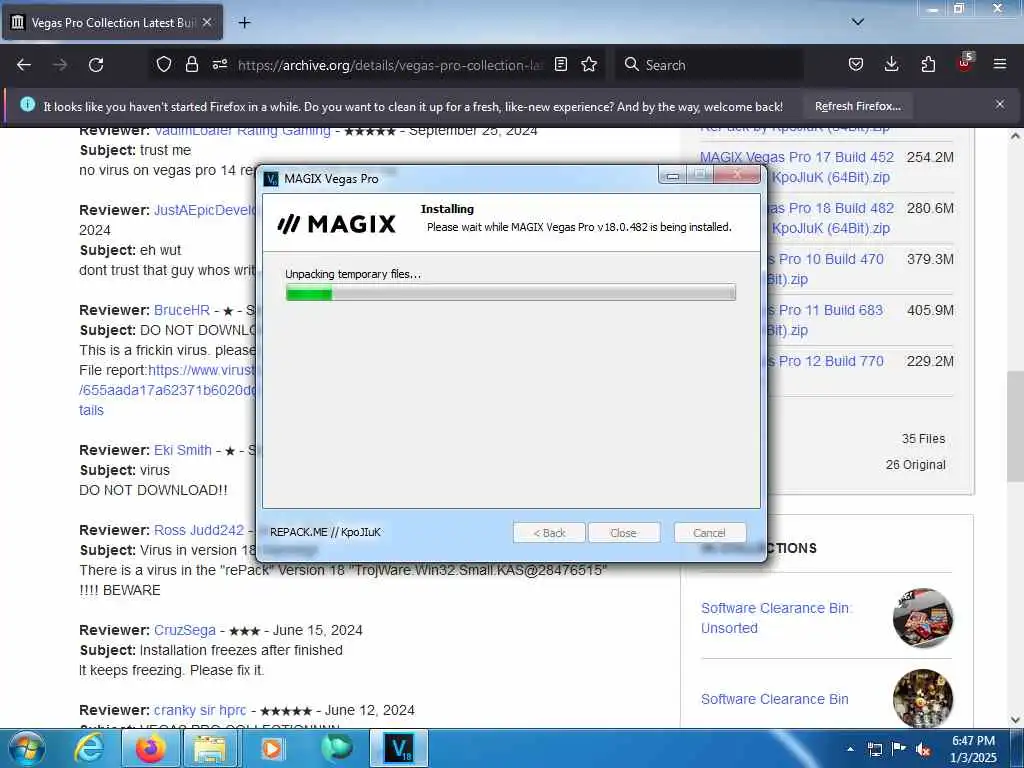1024x768 pixels.
Task: Switch to Firefox in the taskbar
Action: coord(150,748)
